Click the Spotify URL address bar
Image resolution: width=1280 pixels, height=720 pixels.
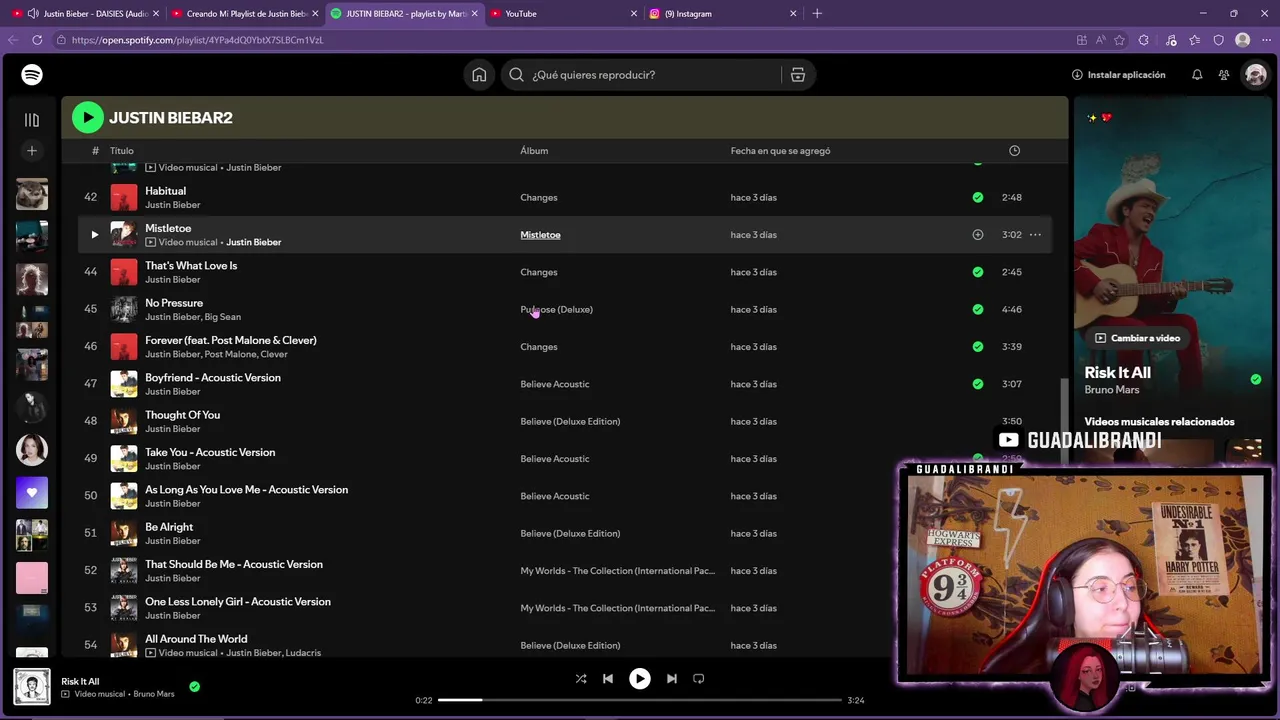point(560,40)
